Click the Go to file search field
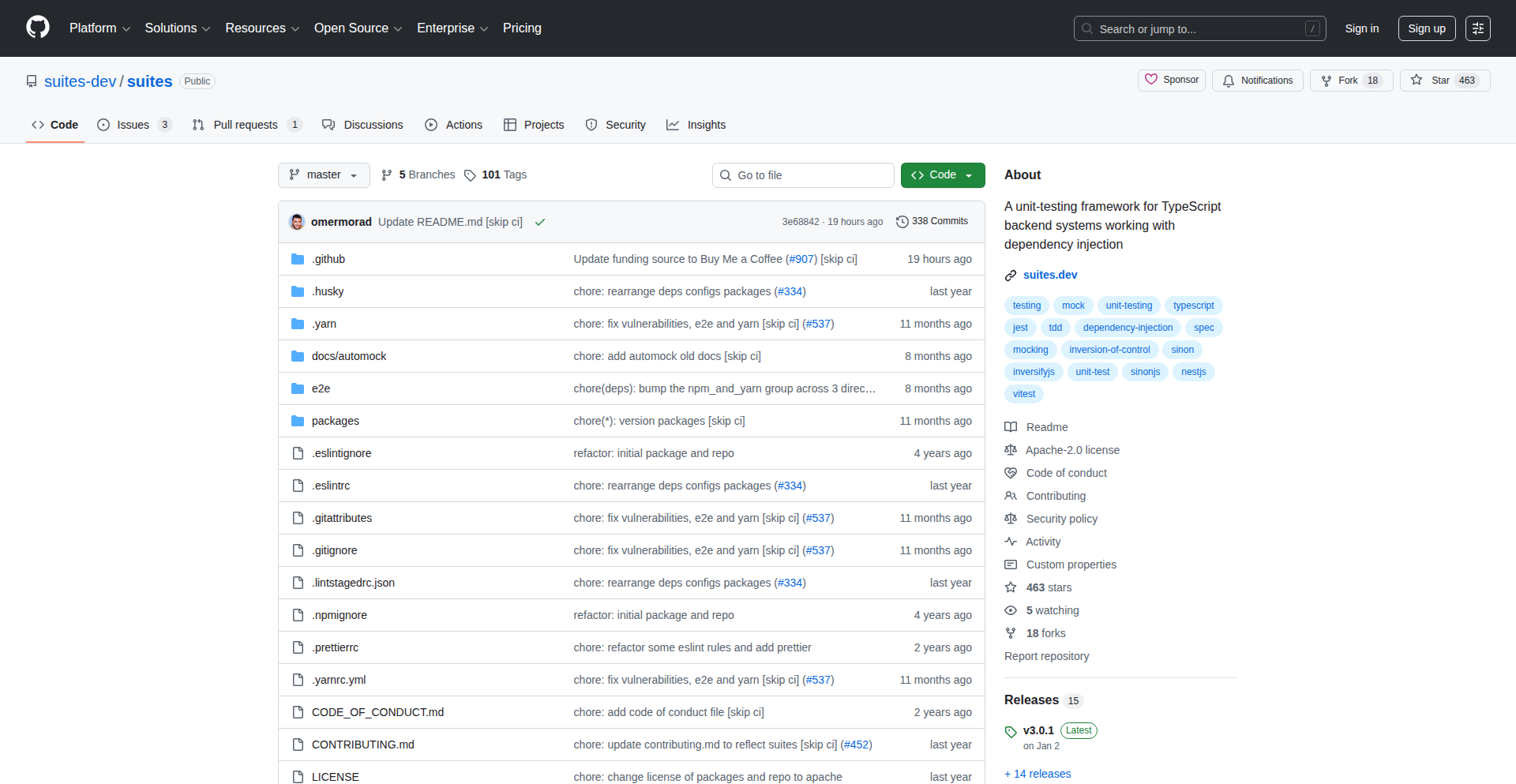Viewport: 1516px width, 784px height. (x=802, y=174)
